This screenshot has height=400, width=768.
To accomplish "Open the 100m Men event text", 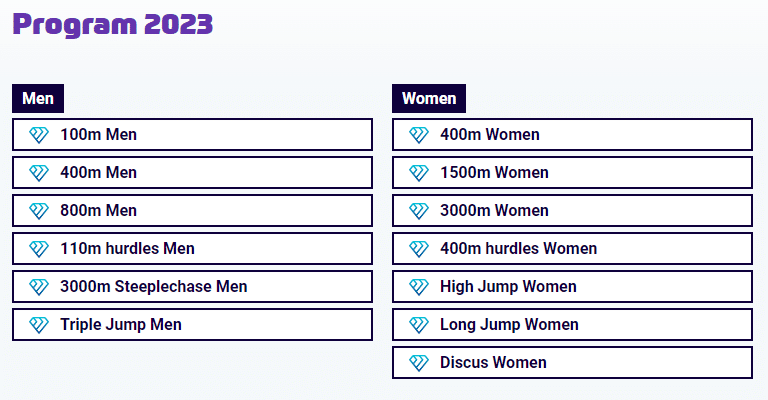I will pos(98,135).
